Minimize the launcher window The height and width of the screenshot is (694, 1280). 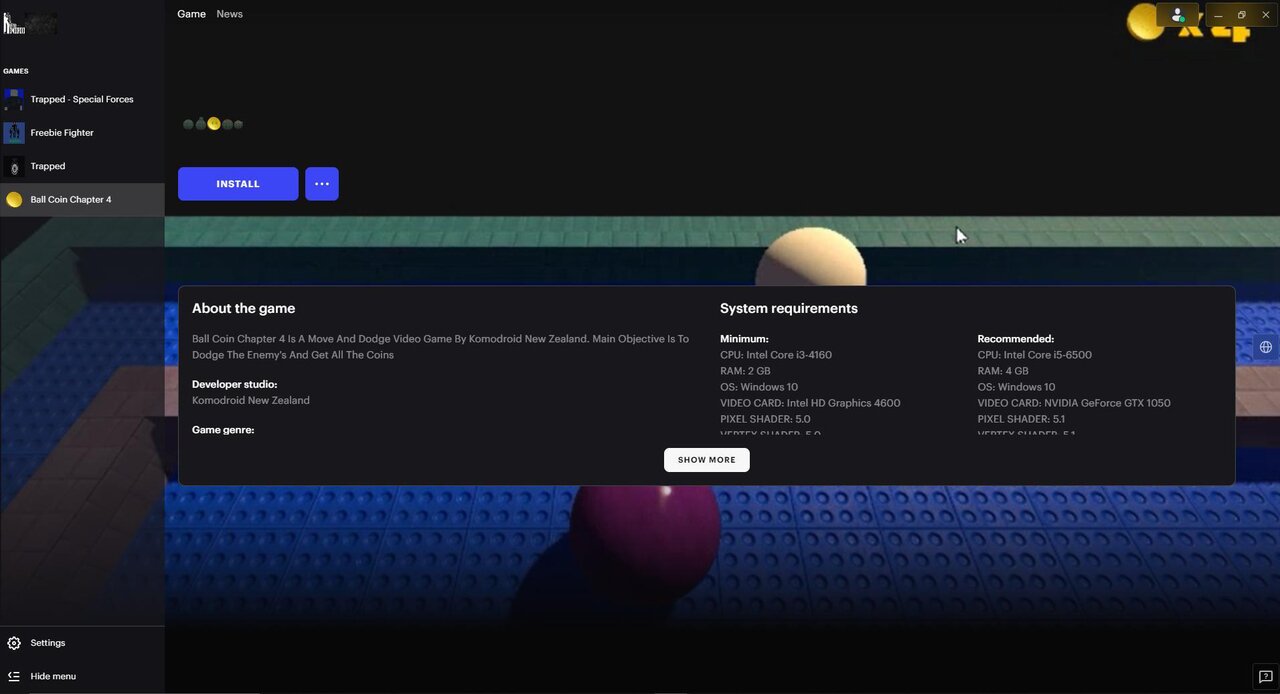click(1218, 15)
